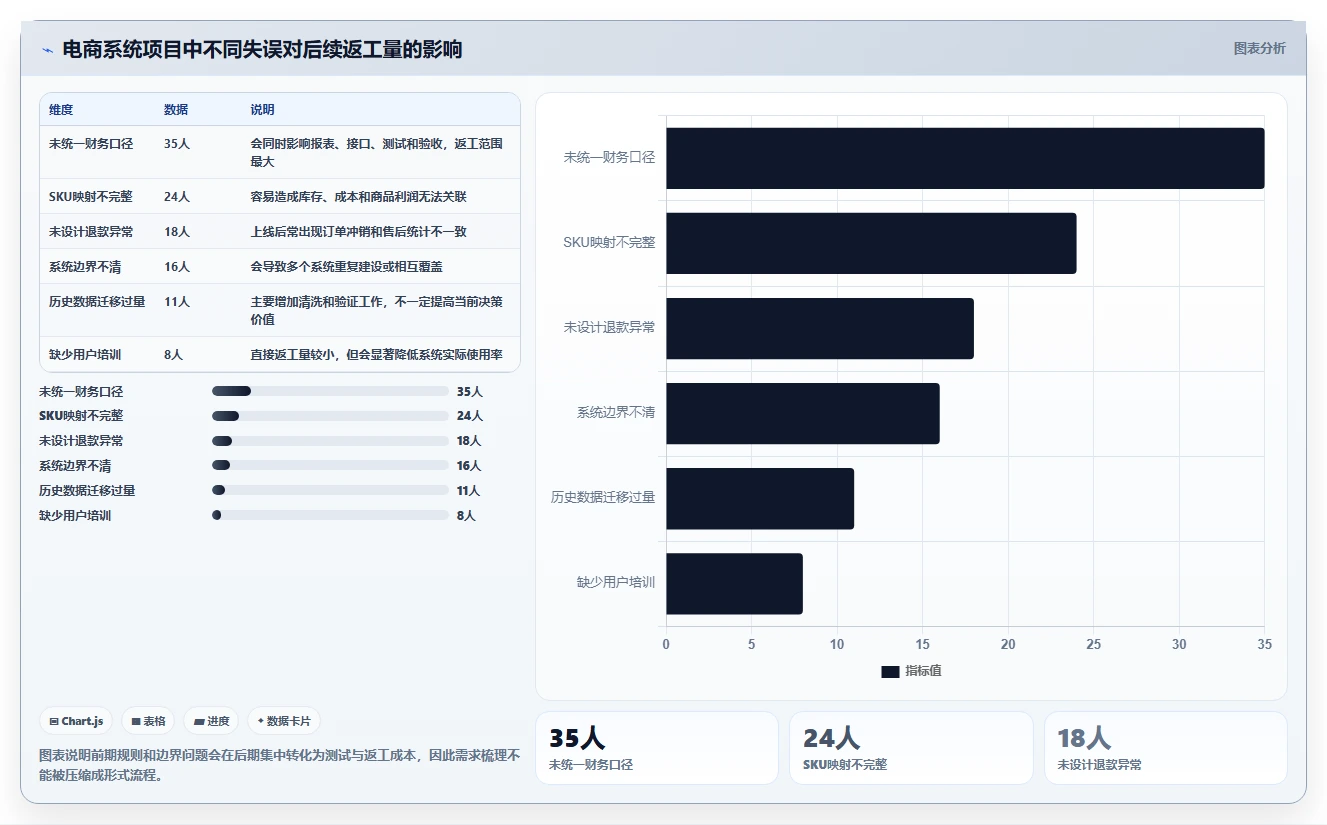
Task: Click the x-axis tick label 35
Action: pos(1264,645)
